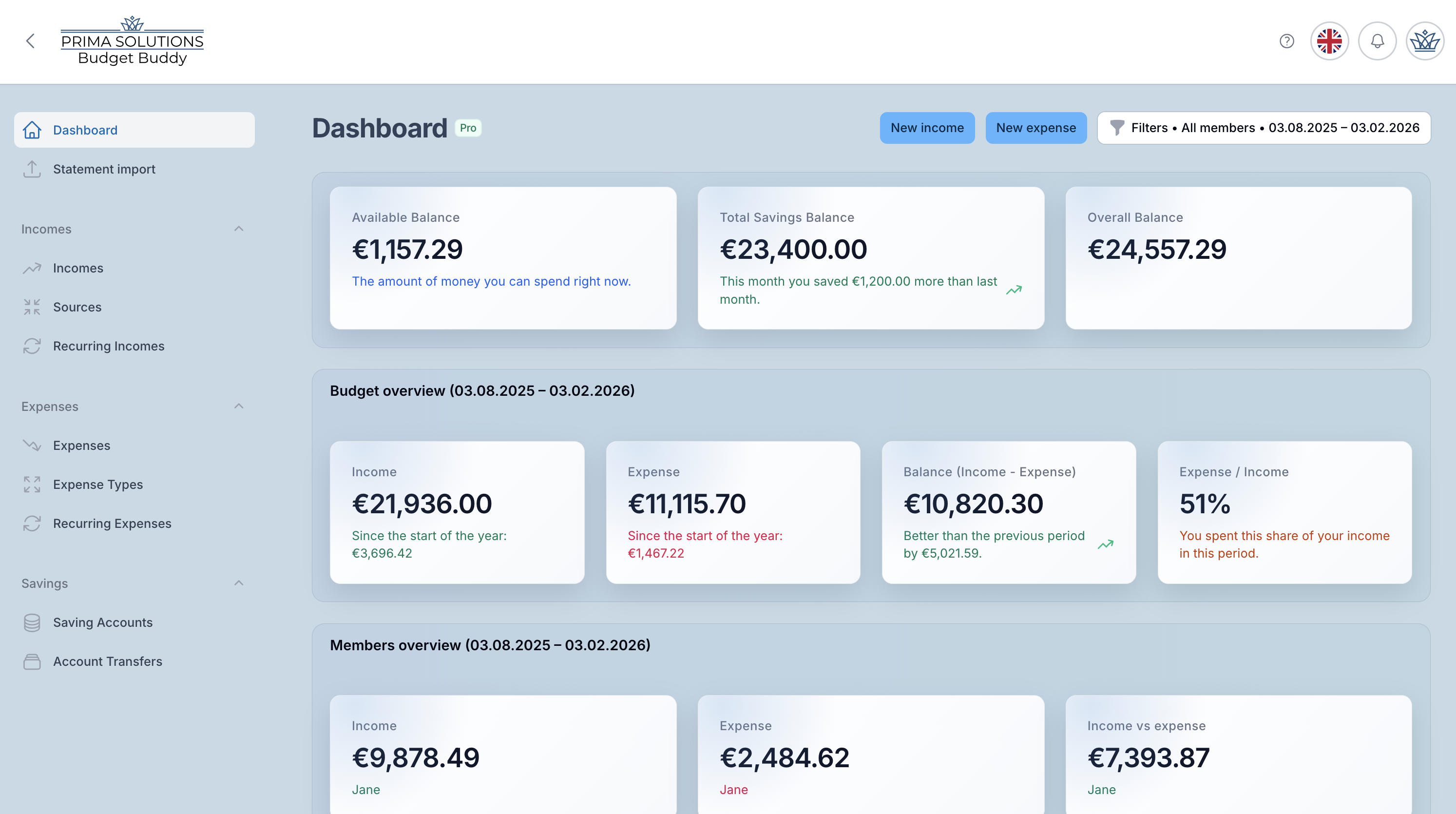Click the Pro badge next to Dashboard
Image resolution: width=1456 pixels, height=814 pixels.
click(468, 128)
